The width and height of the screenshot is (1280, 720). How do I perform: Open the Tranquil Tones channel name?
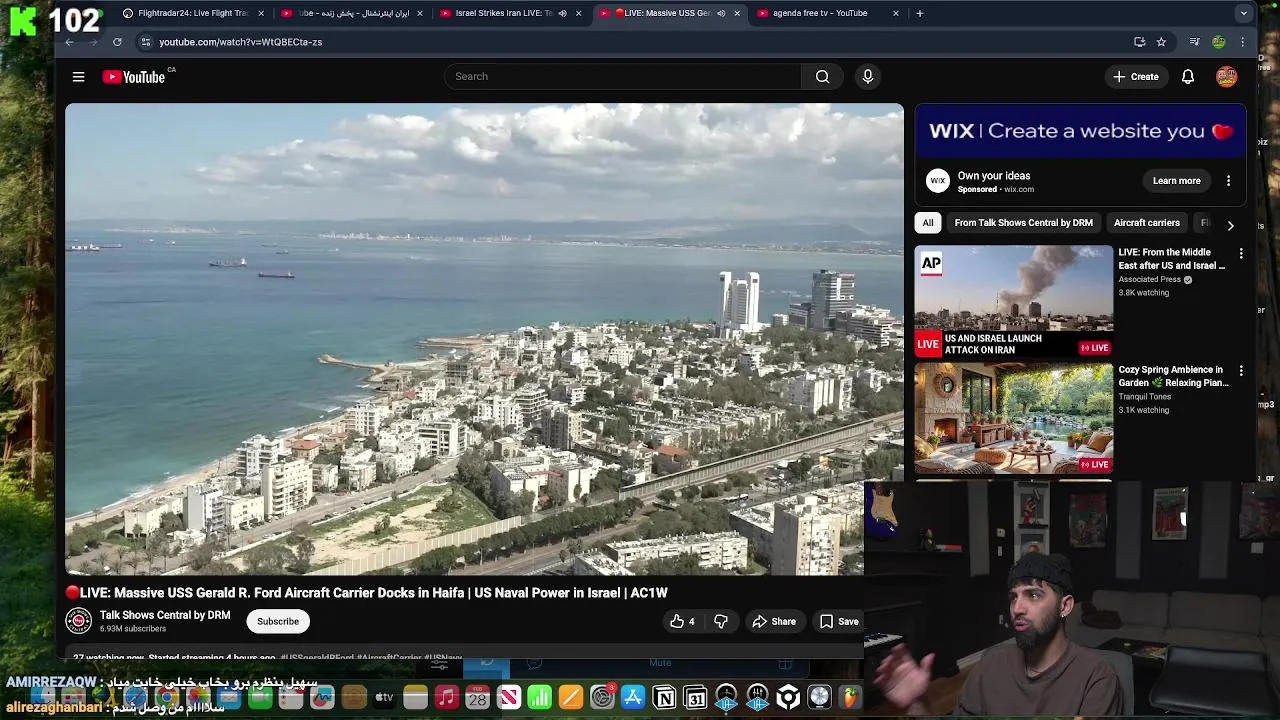1144,397
